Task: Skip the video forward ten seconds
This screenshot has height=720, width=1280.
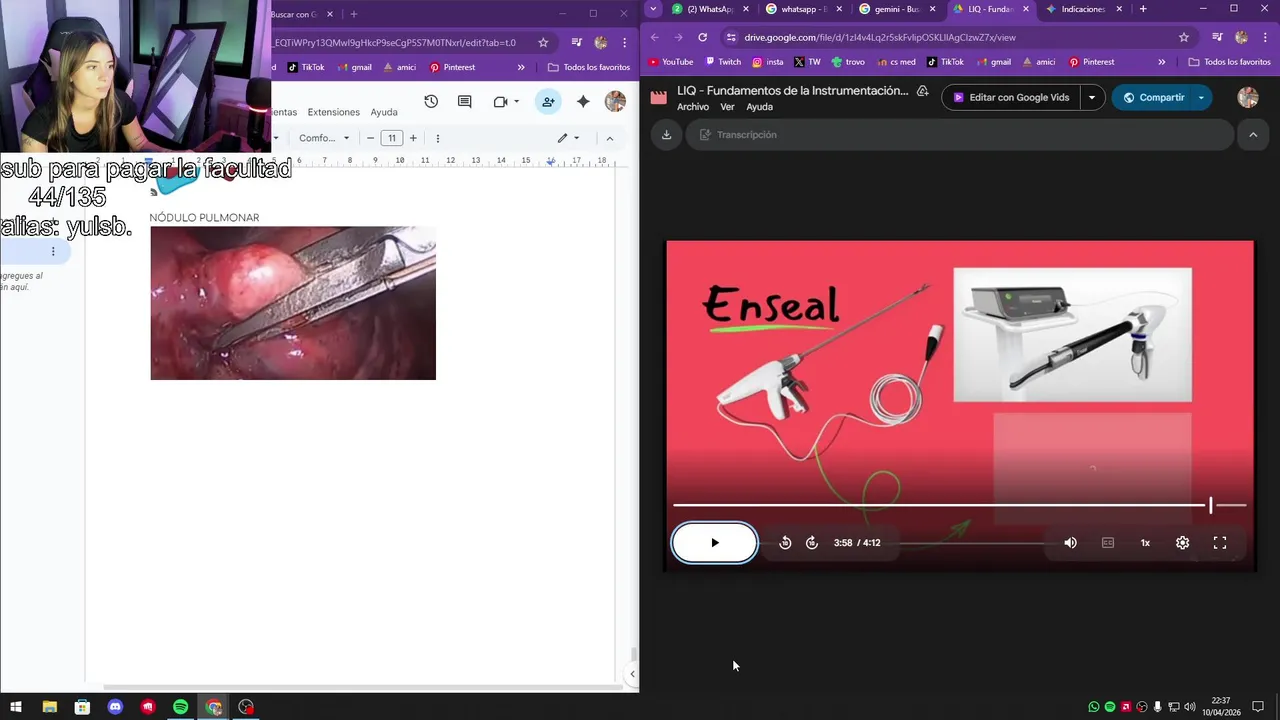Action: (812, 543)
